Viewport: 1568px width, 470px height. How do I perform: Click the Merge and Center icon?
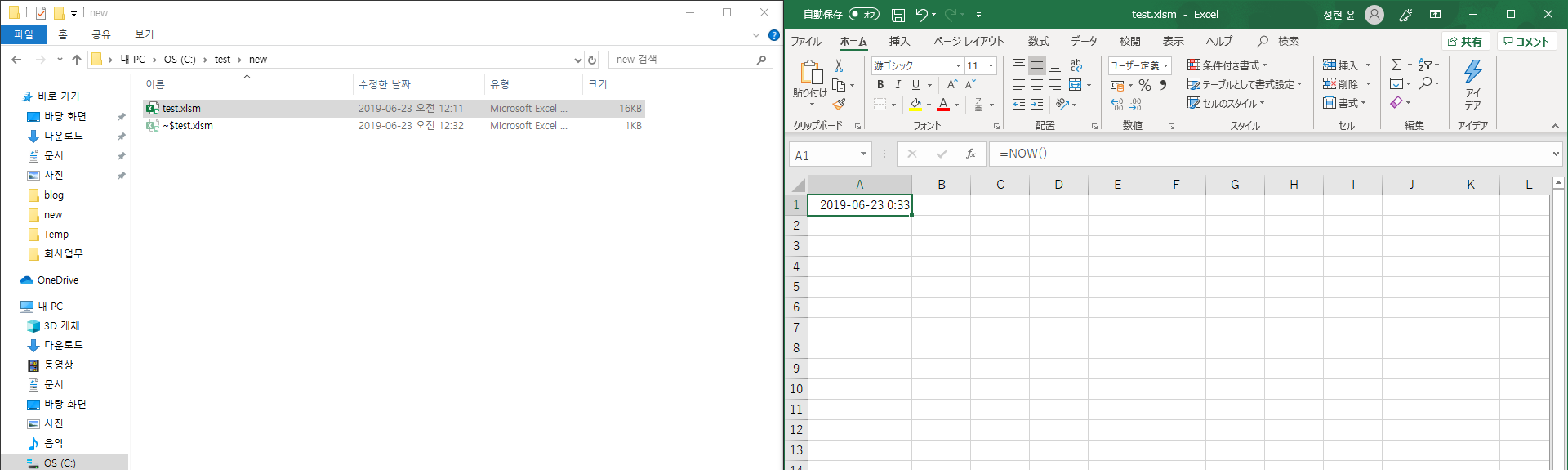tap(1076, 85)
